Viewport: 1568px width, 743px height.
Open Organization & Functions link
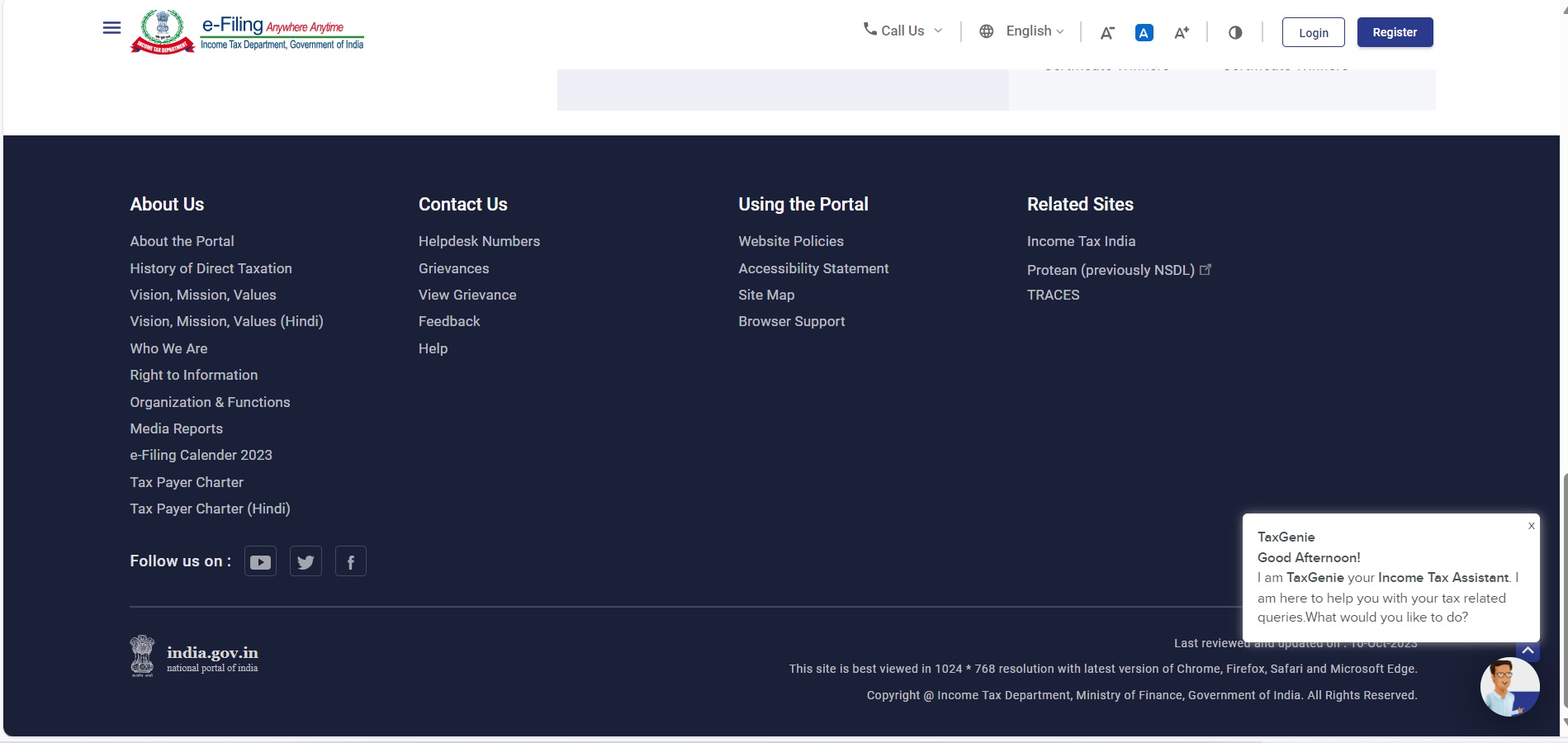(x=210, y=402)
